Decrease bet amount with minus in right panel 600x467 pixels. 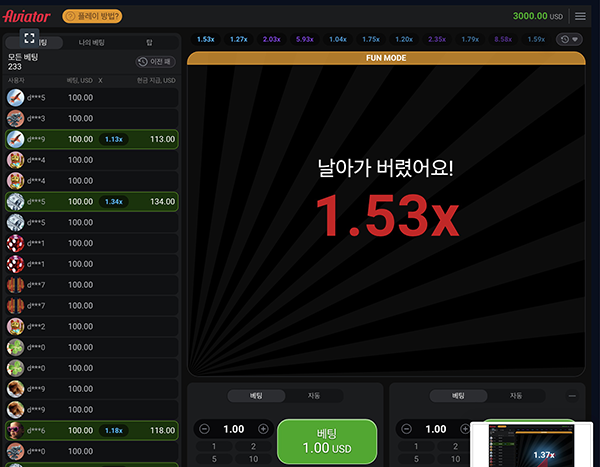[406, 429]
